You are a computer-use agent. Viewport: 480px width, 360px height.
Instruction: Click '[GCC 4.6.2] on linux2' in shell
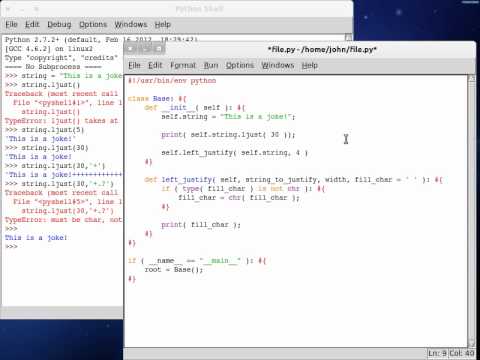click(x=49, y=49)
